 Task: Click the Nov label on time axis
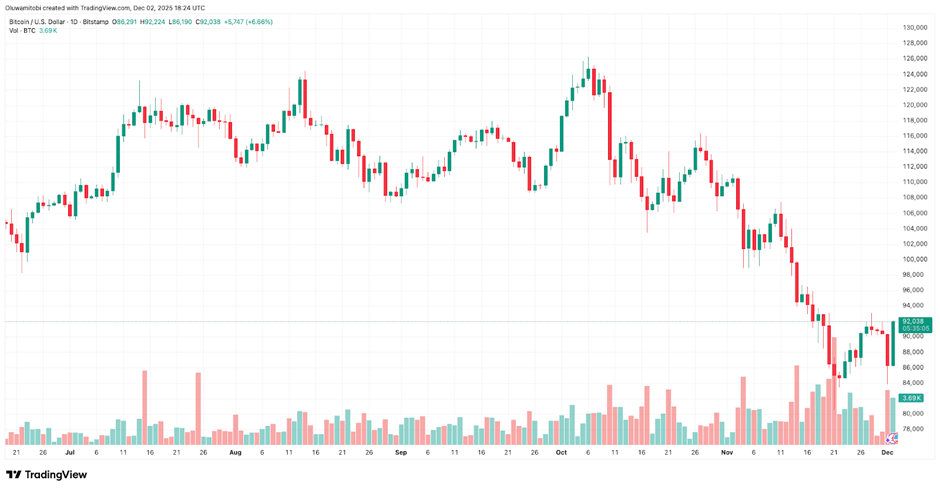(x=727, y=452)
